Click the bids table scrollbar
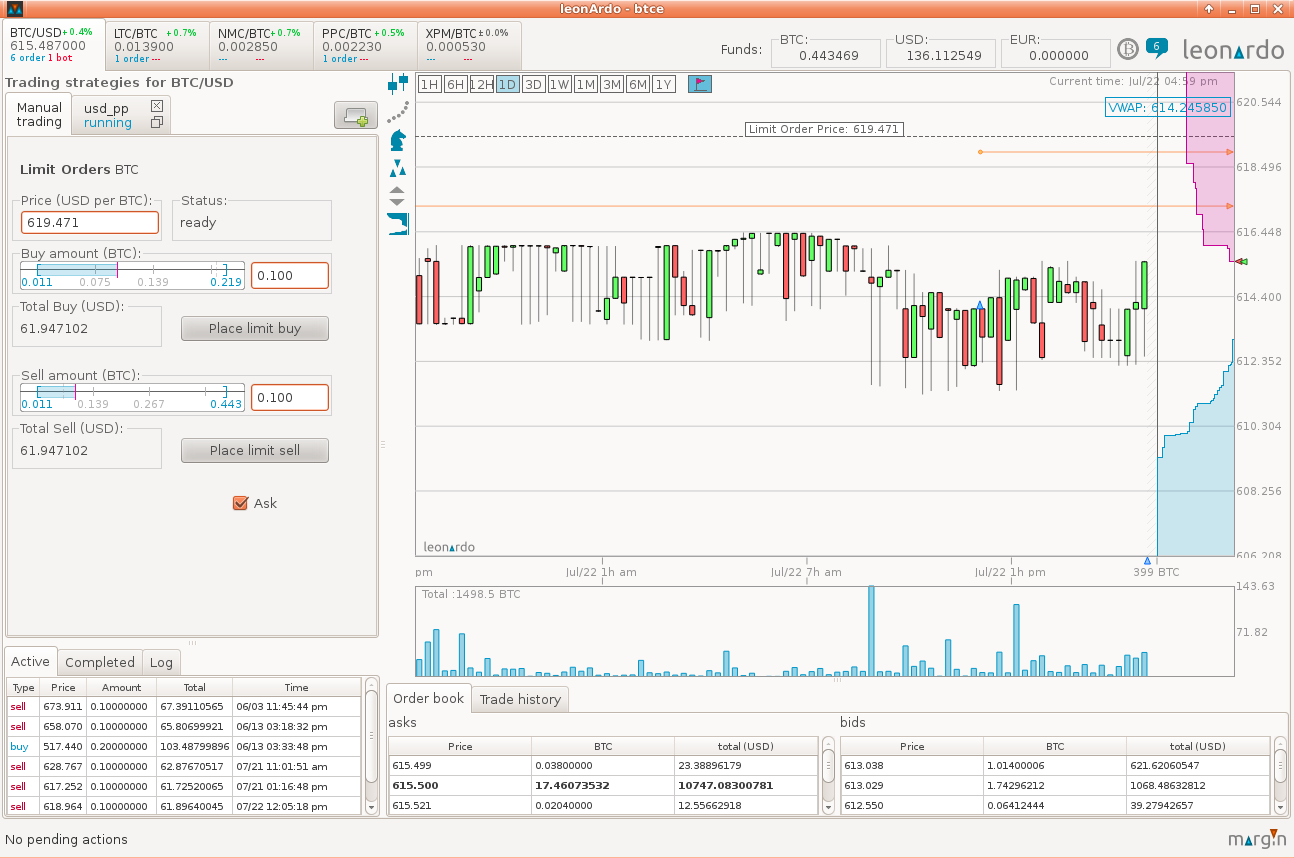This screenshot has width=1294, height=858. click(x=1278, y=775)
